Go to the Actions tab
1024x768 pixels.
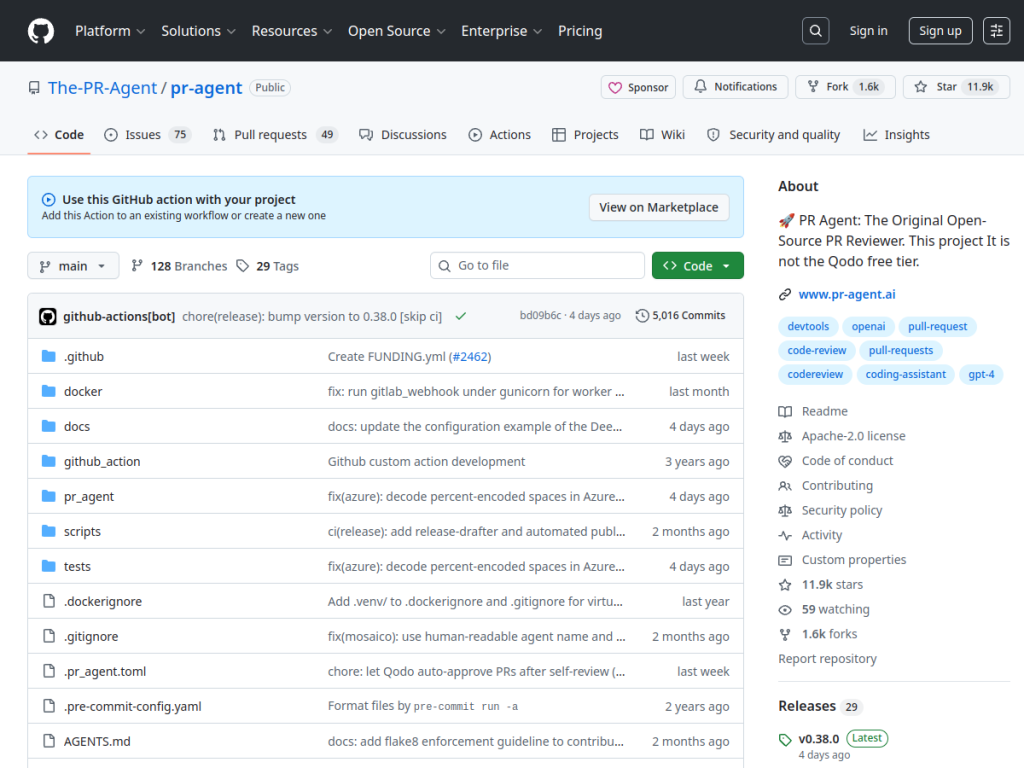500,135
